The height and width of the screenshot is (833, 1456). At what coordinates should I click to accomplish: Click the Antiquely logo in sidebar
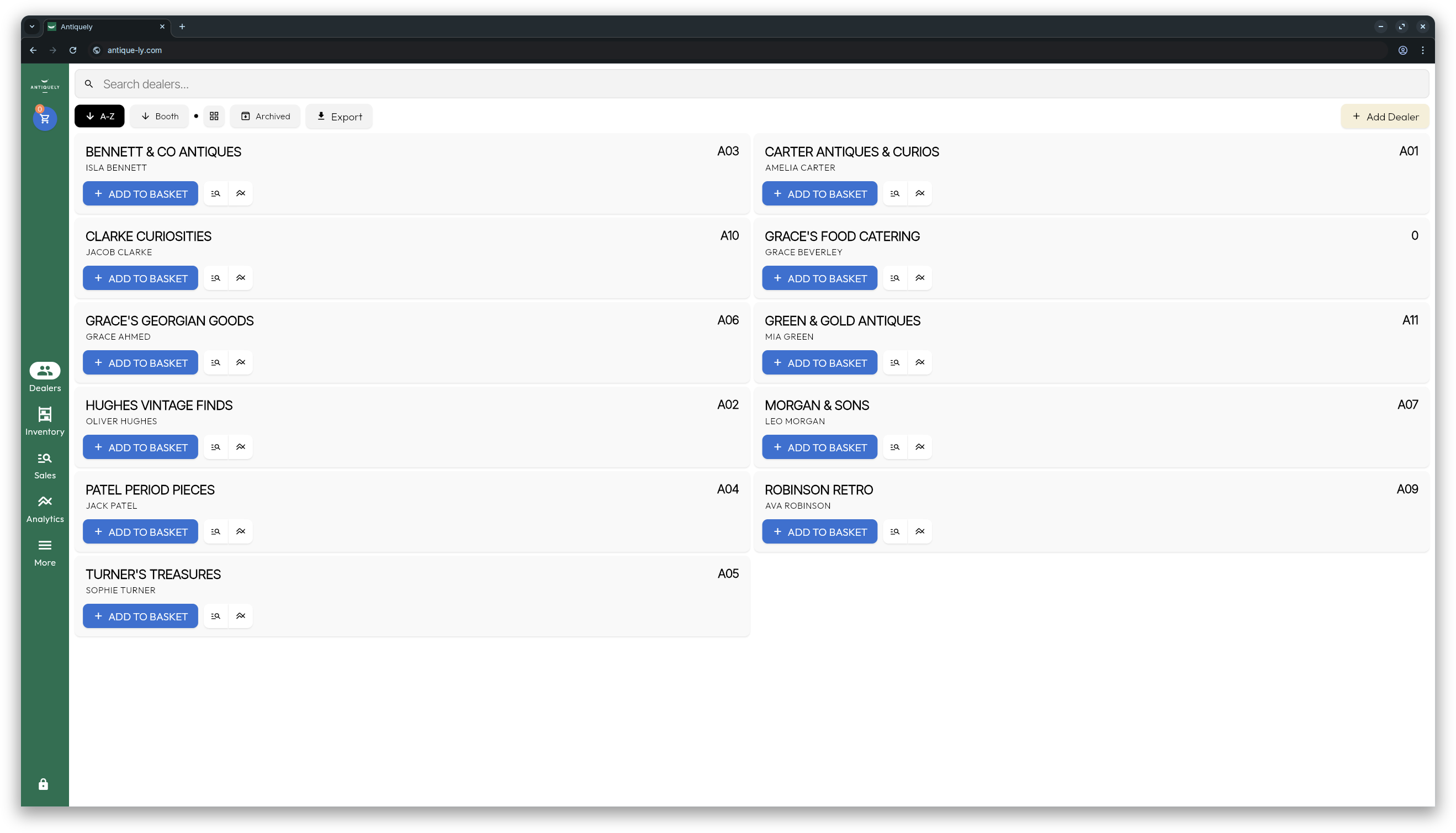click(x=45, y=85)
